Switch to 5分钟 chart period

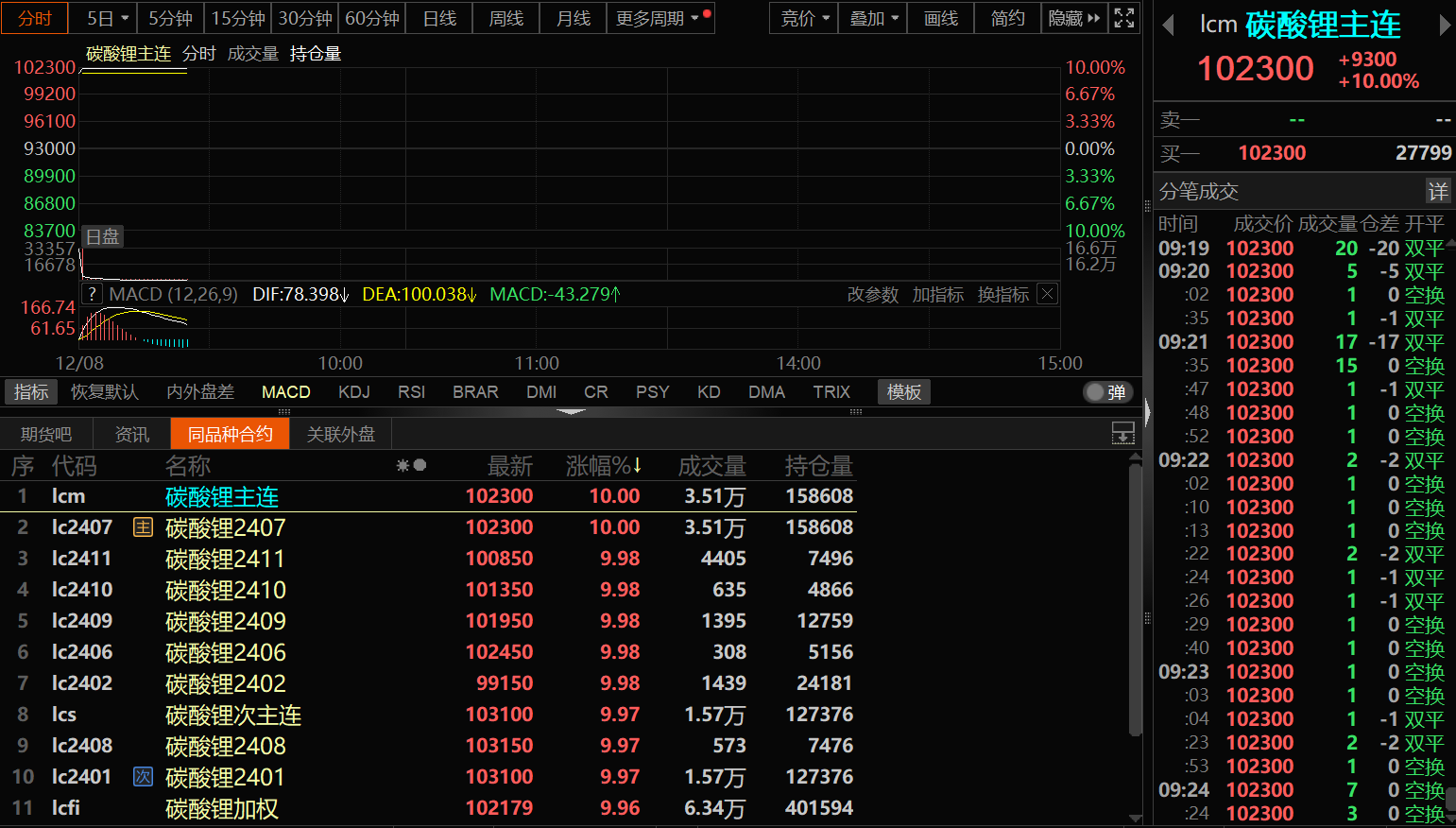pyautogui.click(x=170, y=18)
